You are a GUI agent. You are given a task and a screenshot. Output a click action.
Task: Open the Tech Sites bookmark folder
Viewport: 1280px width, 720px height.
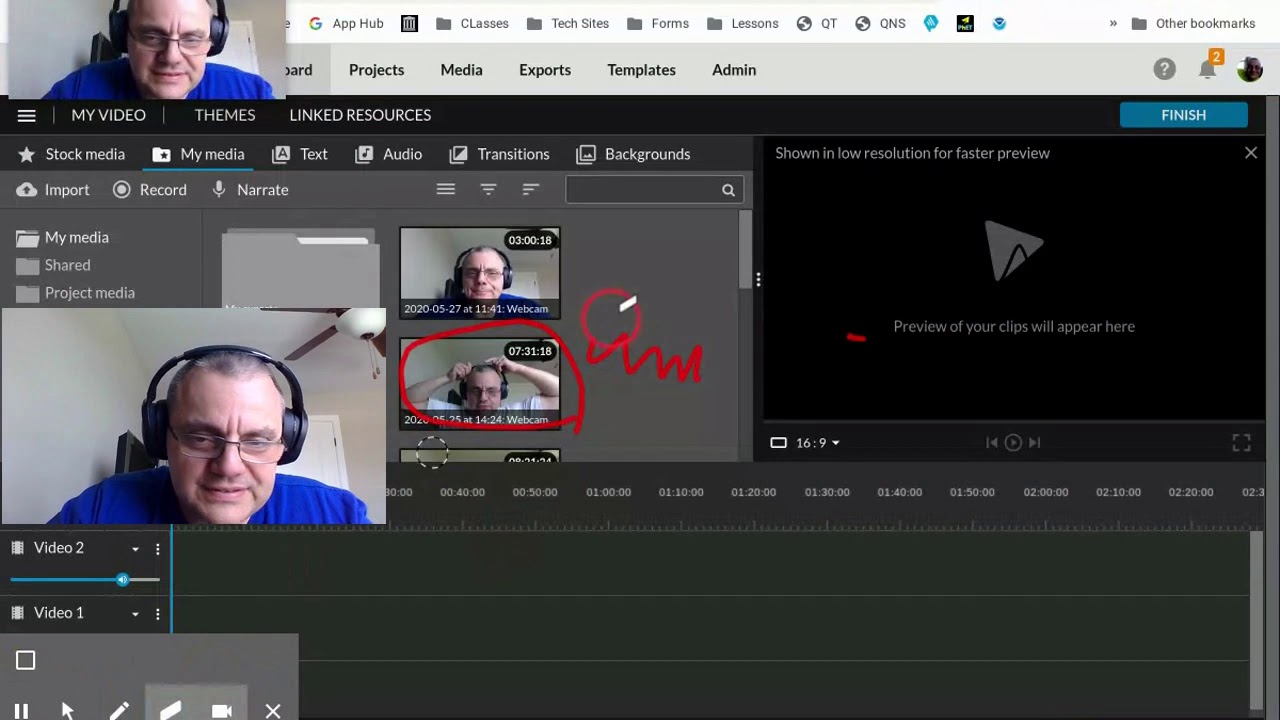pos(567,23)
